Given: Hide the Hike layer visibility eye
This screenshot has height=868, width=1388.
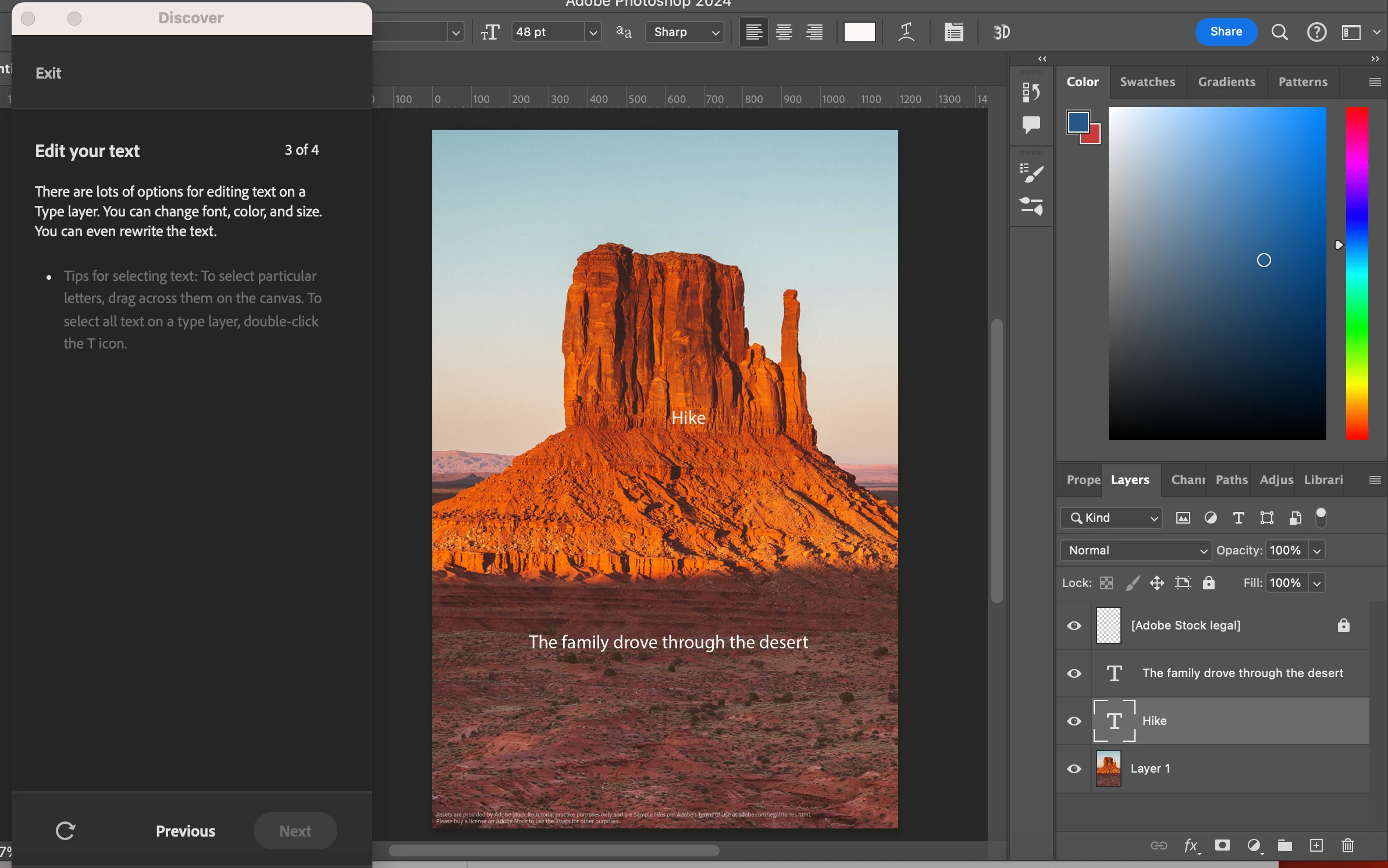Looking at the screenshot, I should (x=1074, y=721).
